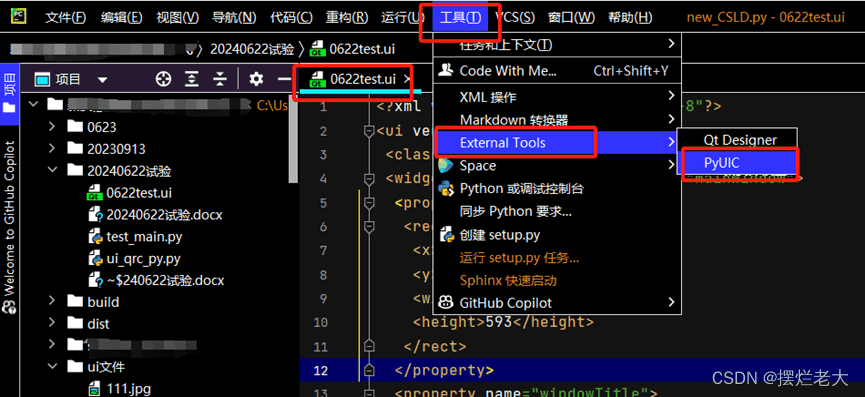
Task: Collapse the ui文件 folder
Action: coord(52,366)
